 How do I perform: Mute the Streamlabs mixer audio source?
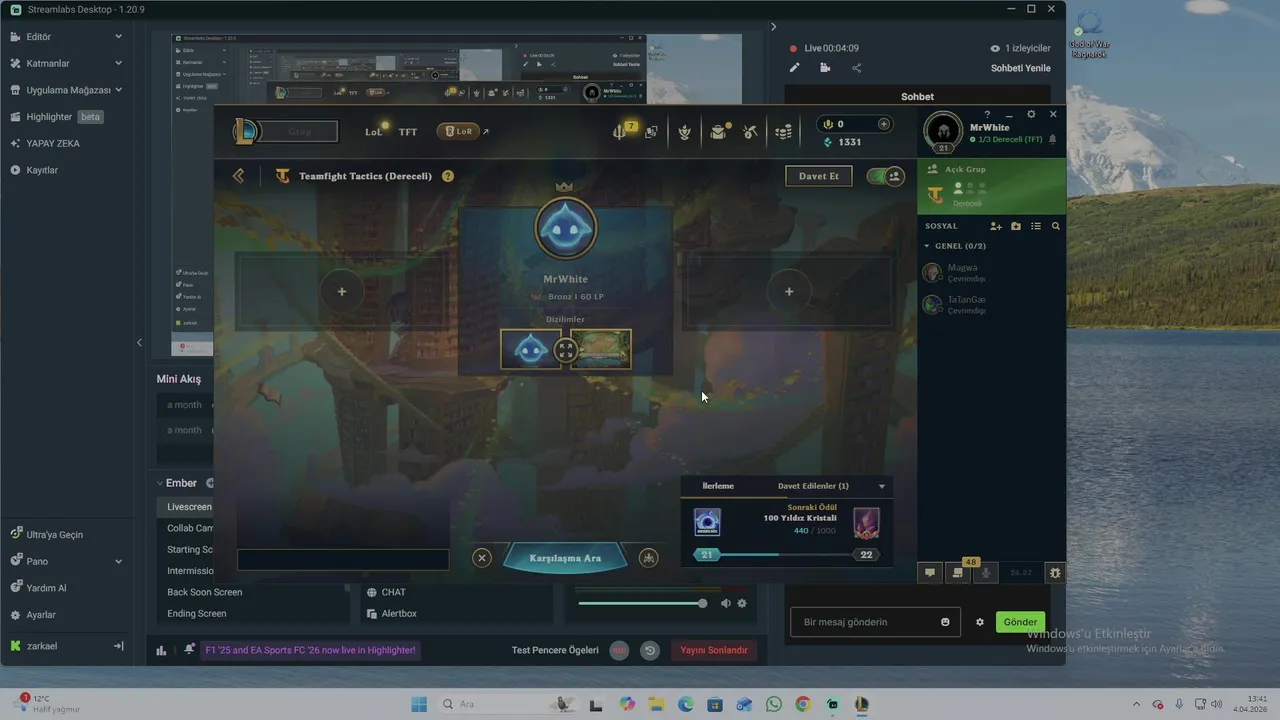coord(726,603)
